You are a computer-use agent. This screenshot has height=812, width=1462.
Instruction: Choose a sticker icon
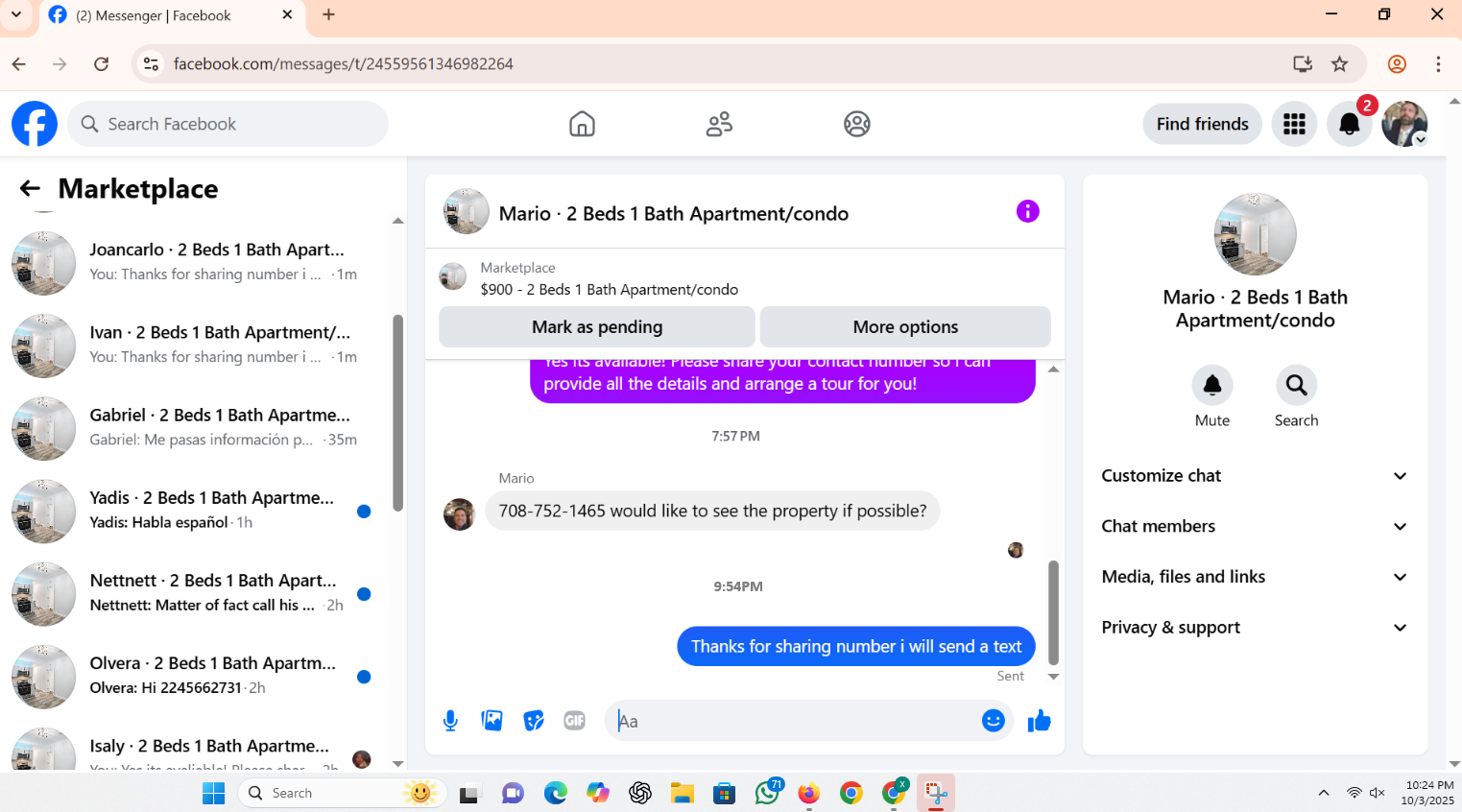534,721
